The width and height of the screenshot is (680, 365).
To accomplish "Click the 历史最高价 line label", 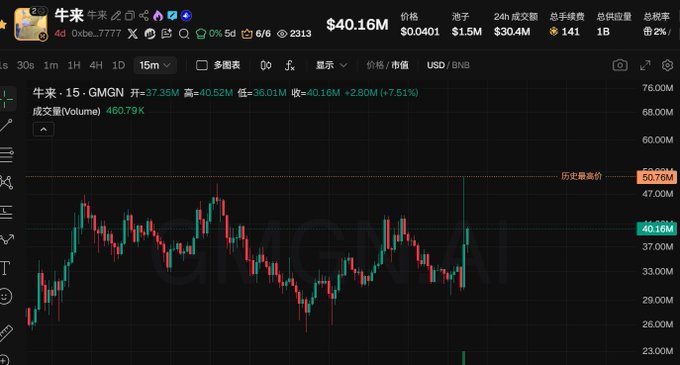I will pyautogui.click(x=582, y=176).
